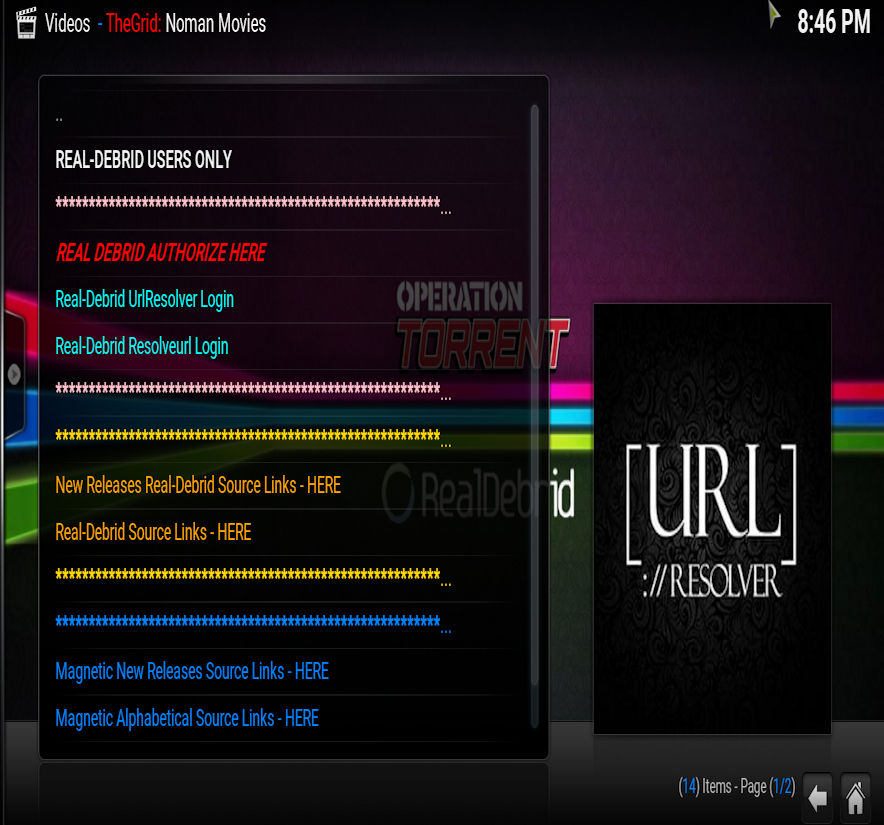Click the URL Resolver thumbnail image
The height and width of the screenshot is (825, 884).
click(712, 518)
